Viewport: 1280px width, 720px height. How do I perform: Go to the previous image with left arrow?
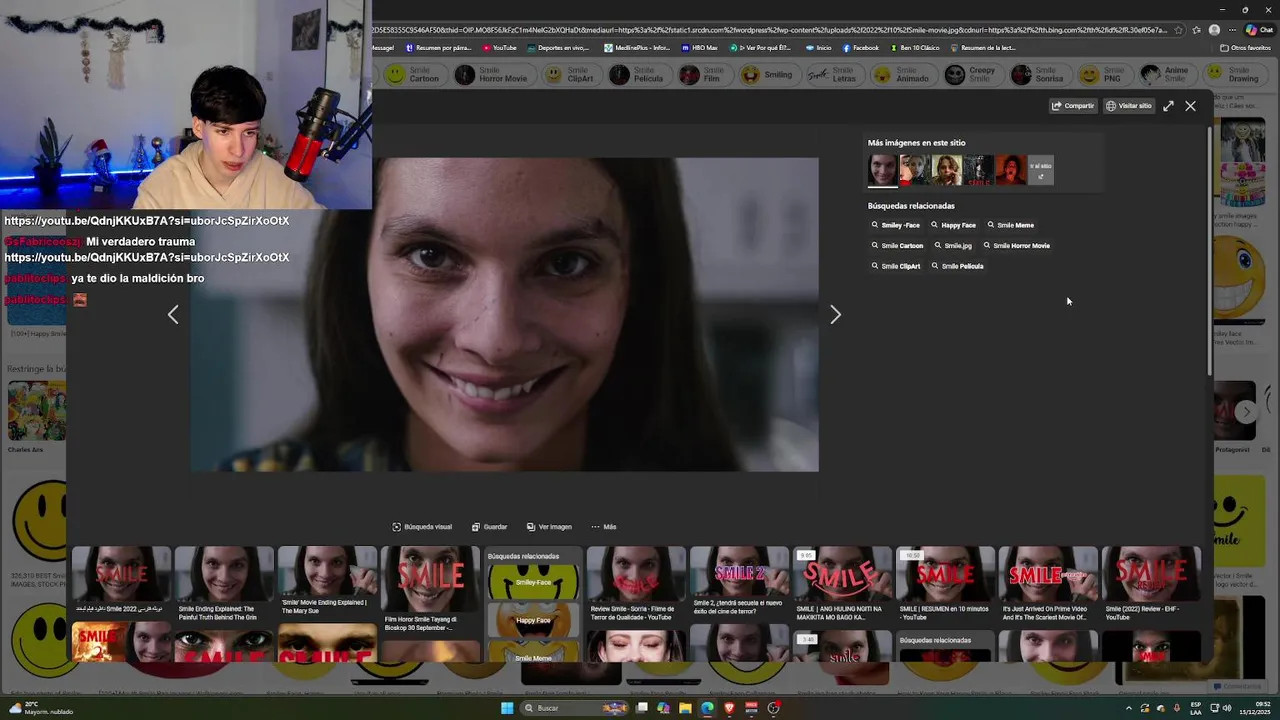coord(173,315)
